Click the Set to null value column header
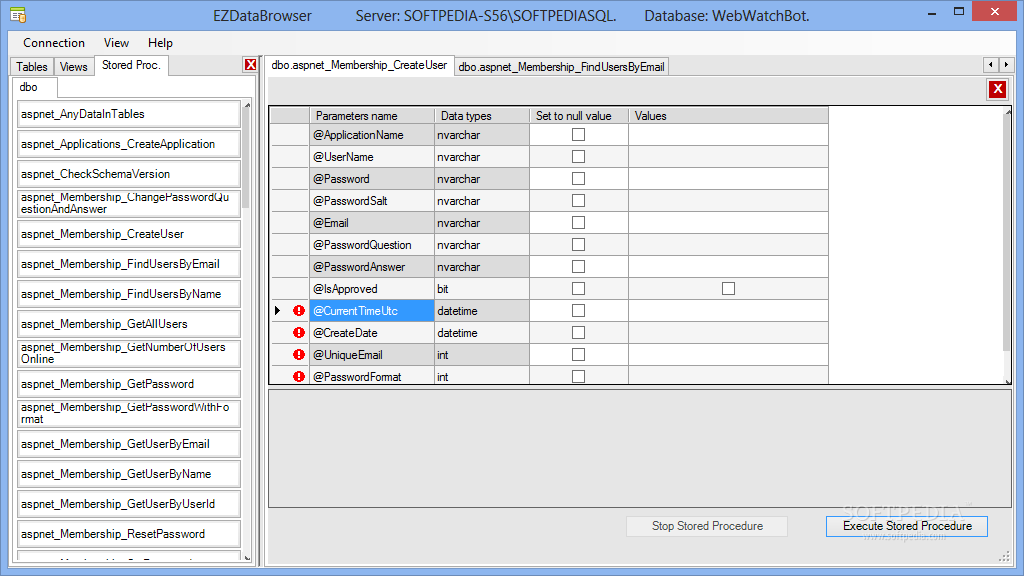Image resolution: width=1024 pixels, height=576 pixels. pyautogui.click(x=579, y=116)
